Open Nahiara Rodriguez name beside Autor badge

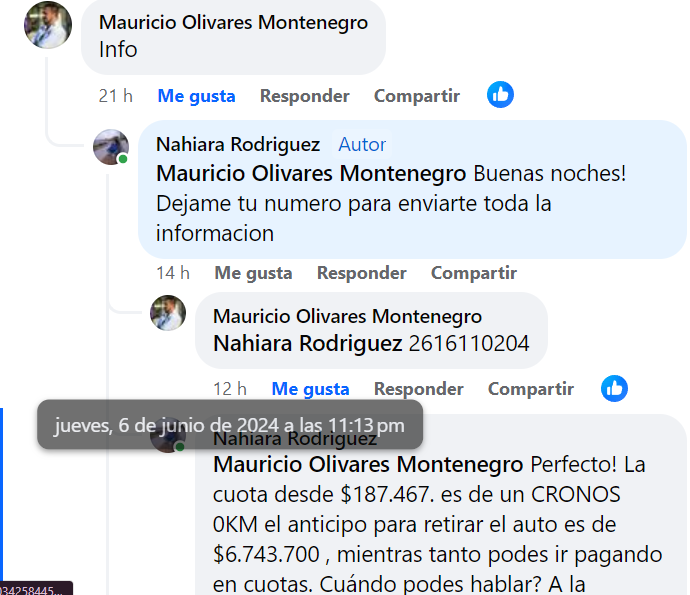(x=238, y=144)
